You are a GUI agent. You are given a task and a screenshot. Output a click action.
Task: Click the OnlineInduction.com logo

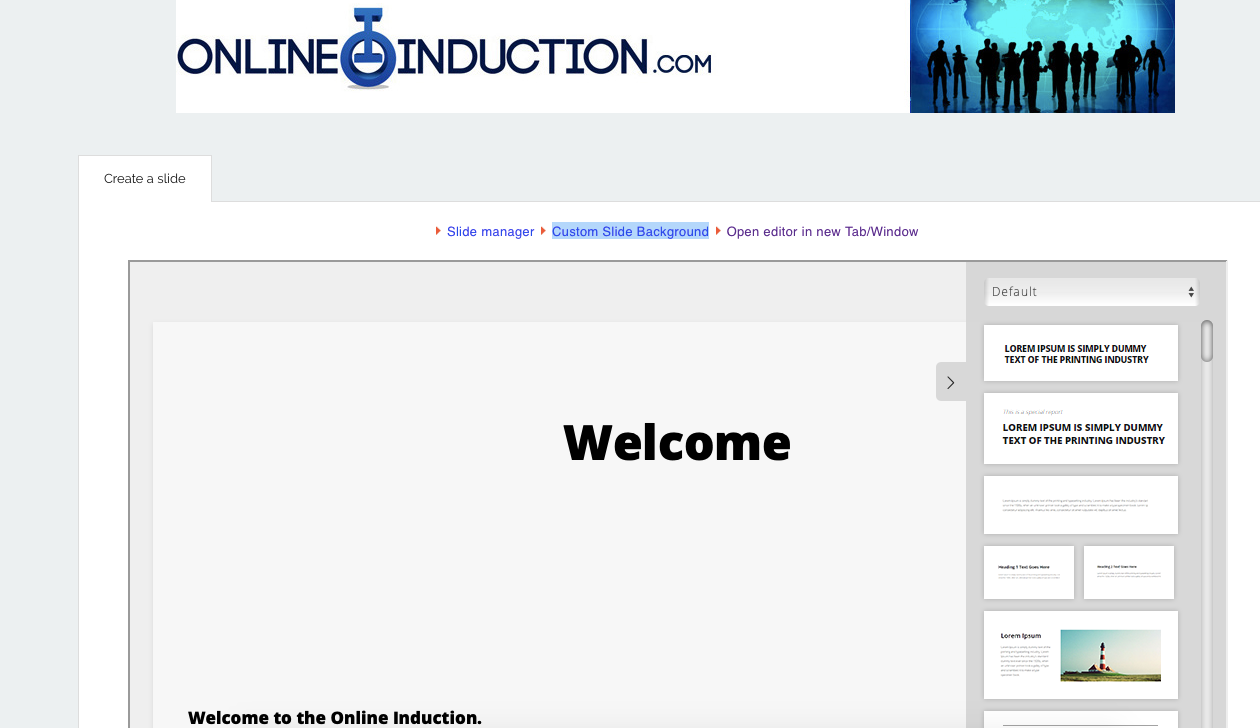click(444, 49)
